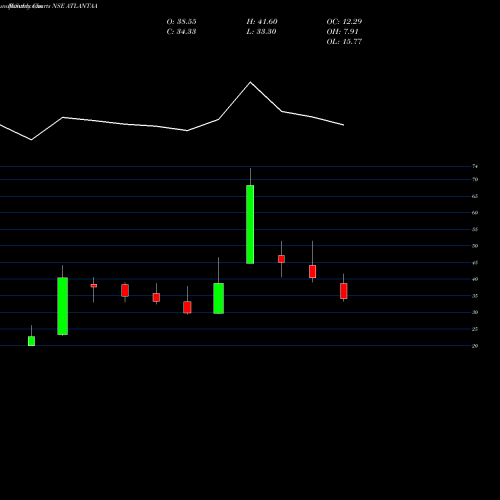Click the 74 price axis label

475,166
